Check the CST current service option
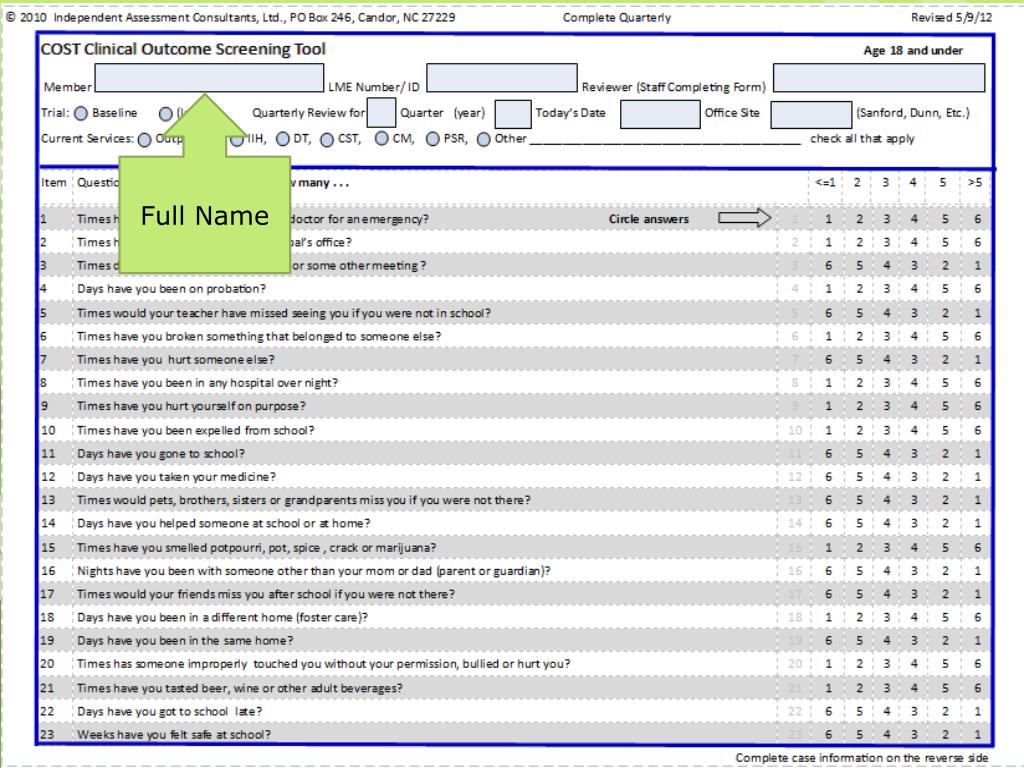The height and width of the screenshot is (768, 1024). point(327,140)
